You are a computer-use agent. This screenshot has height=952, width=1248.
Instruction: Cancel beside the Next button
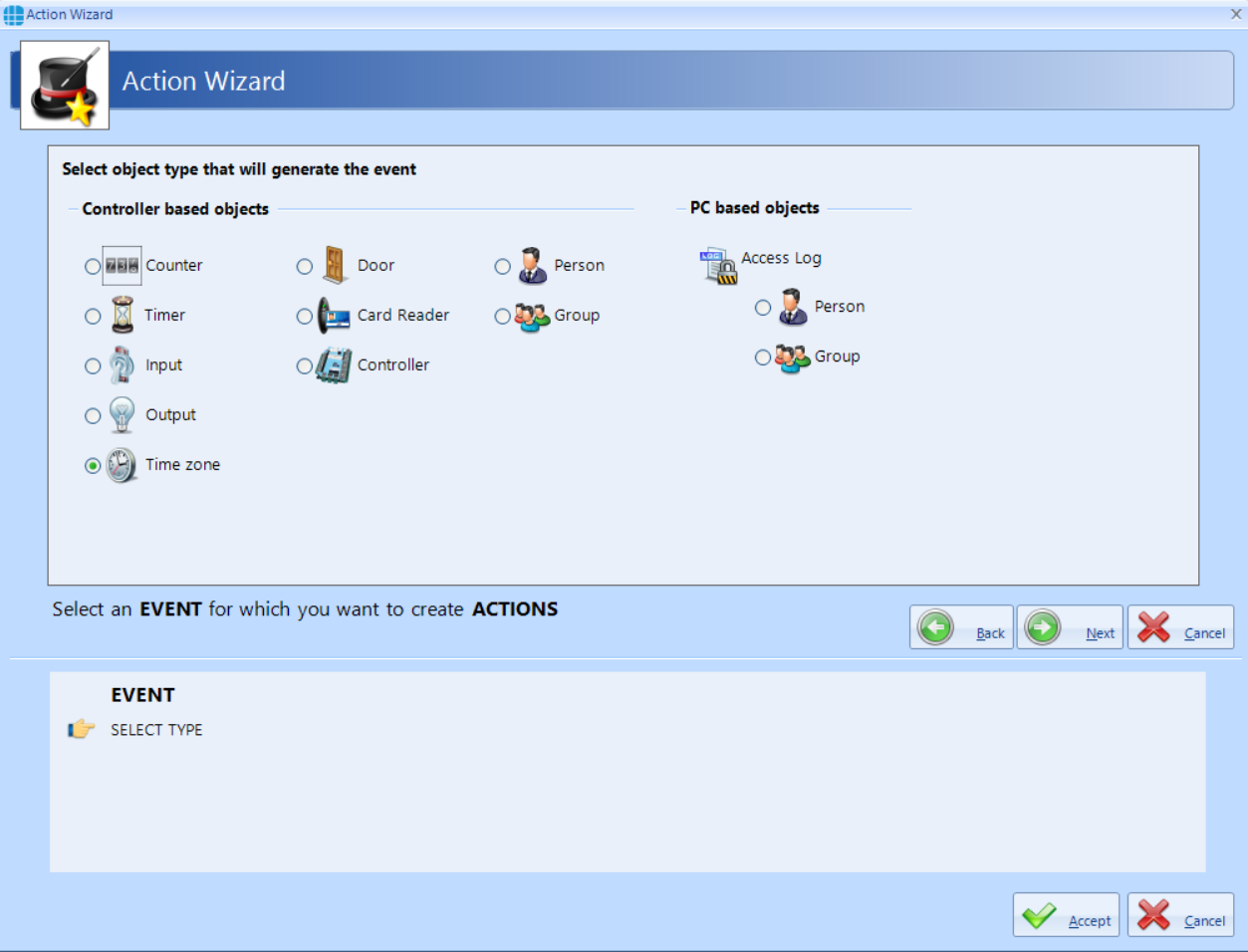point(1180,627)
